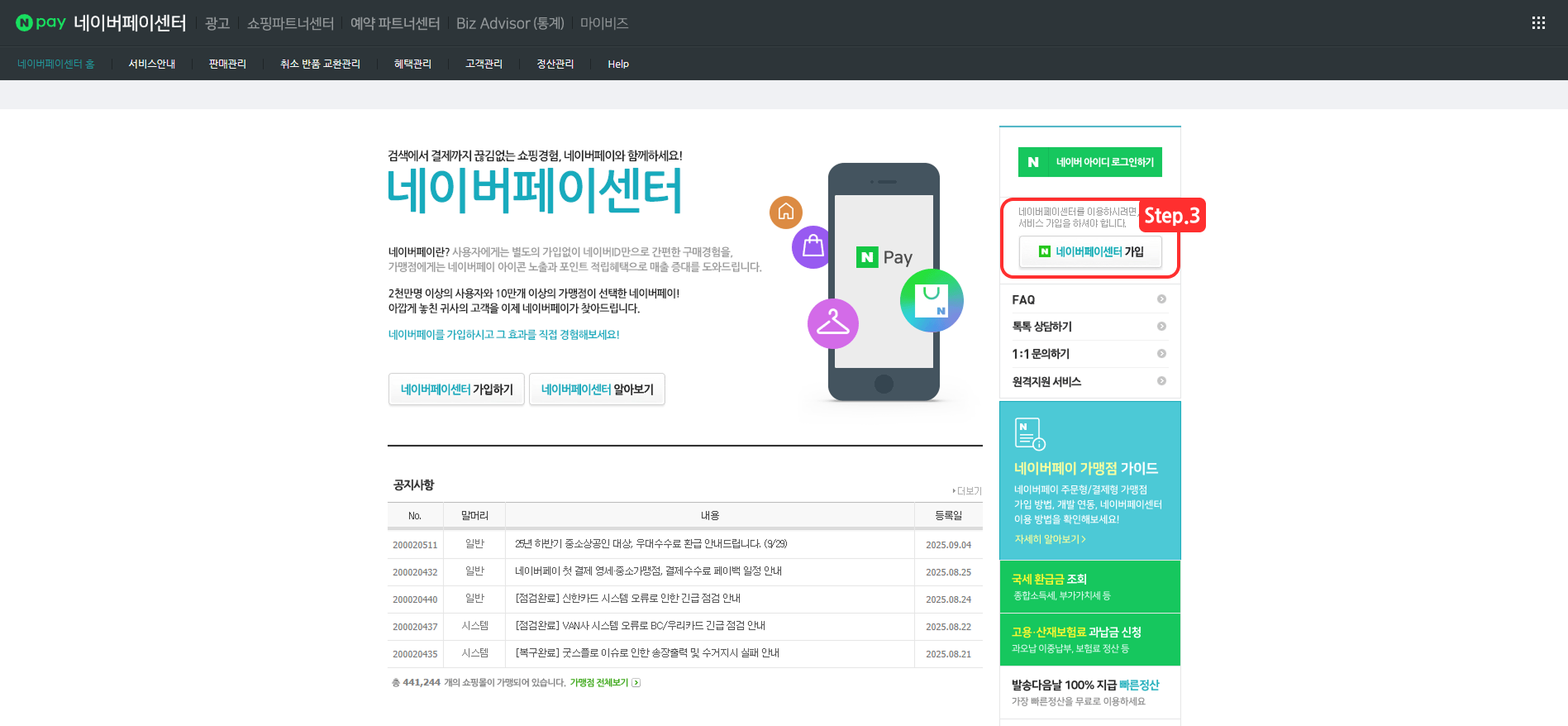
Task: Open notice about 신한카드 시스템 오류
Action: click(627, 599)
